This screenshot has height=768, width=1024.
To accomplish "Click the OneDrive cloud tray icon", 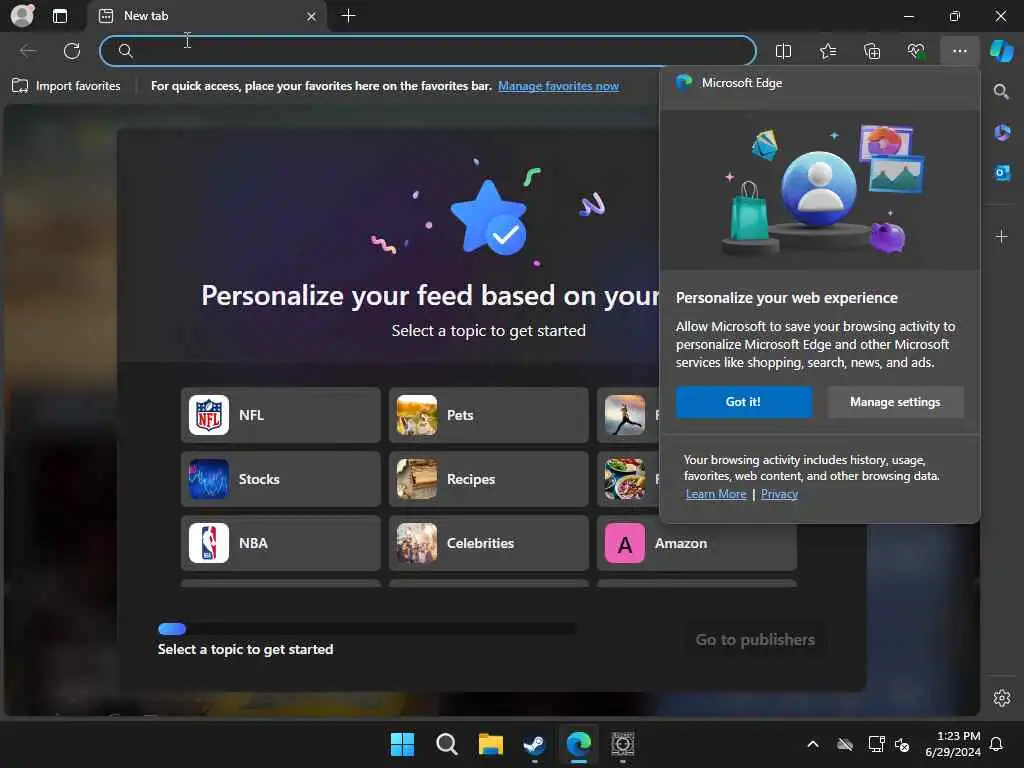I will tap(845, 744).
